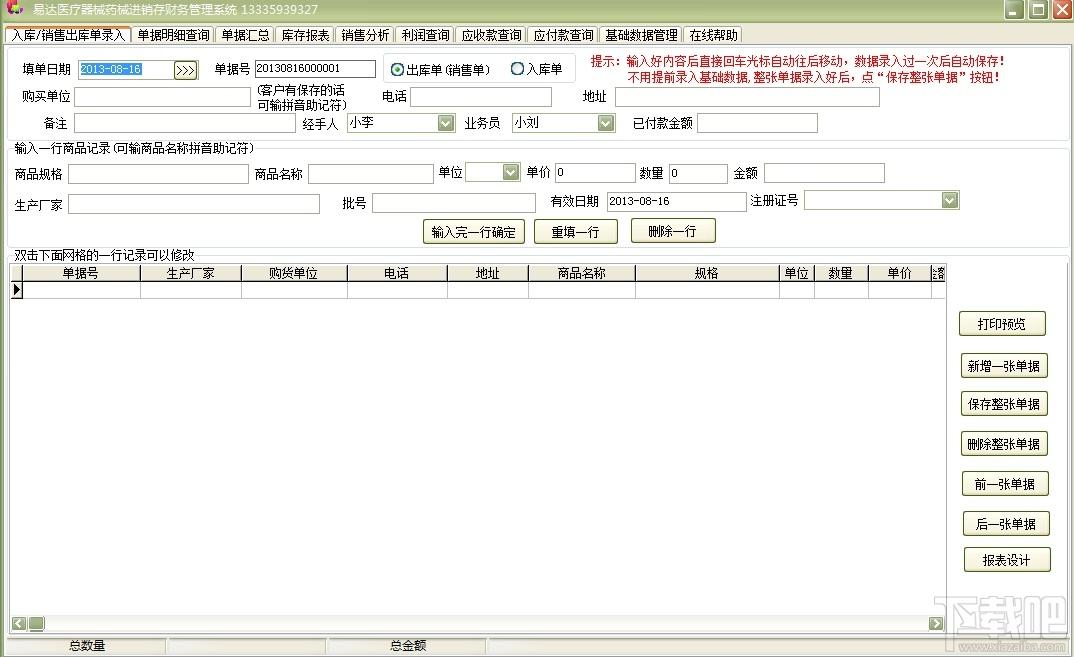Image resolution: width=1074 pixels, height=657 pixels.
Task: Open 应付款查询 tab
Action: (563, 35)
